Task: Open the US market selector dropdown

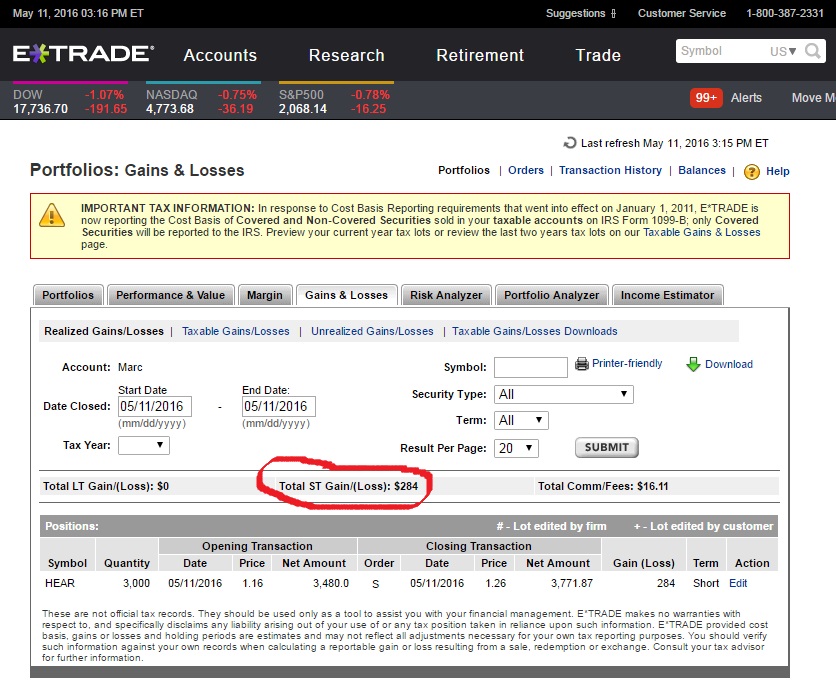Action: tap(783, 51)
